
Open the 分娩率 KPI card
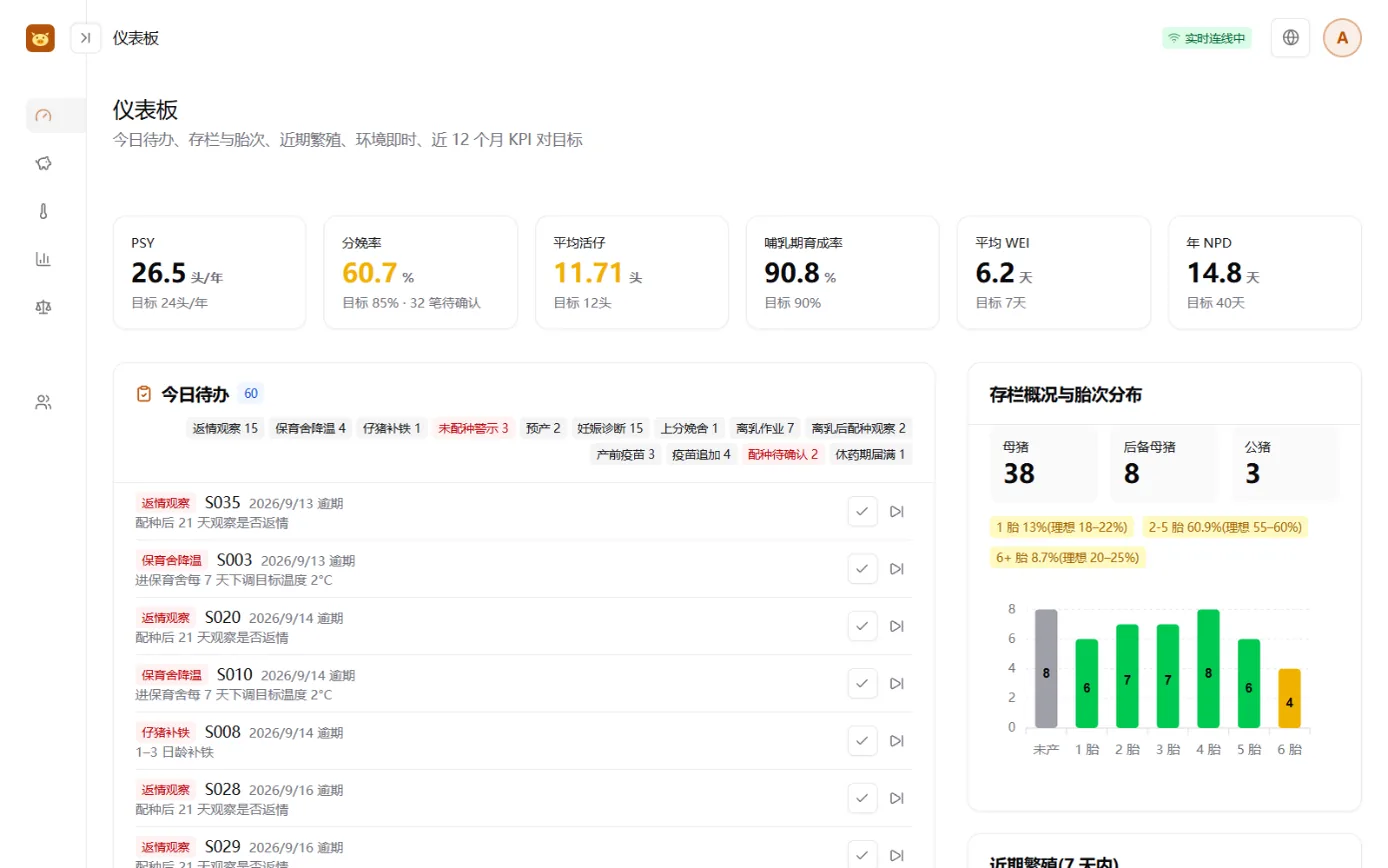[421, 272]
